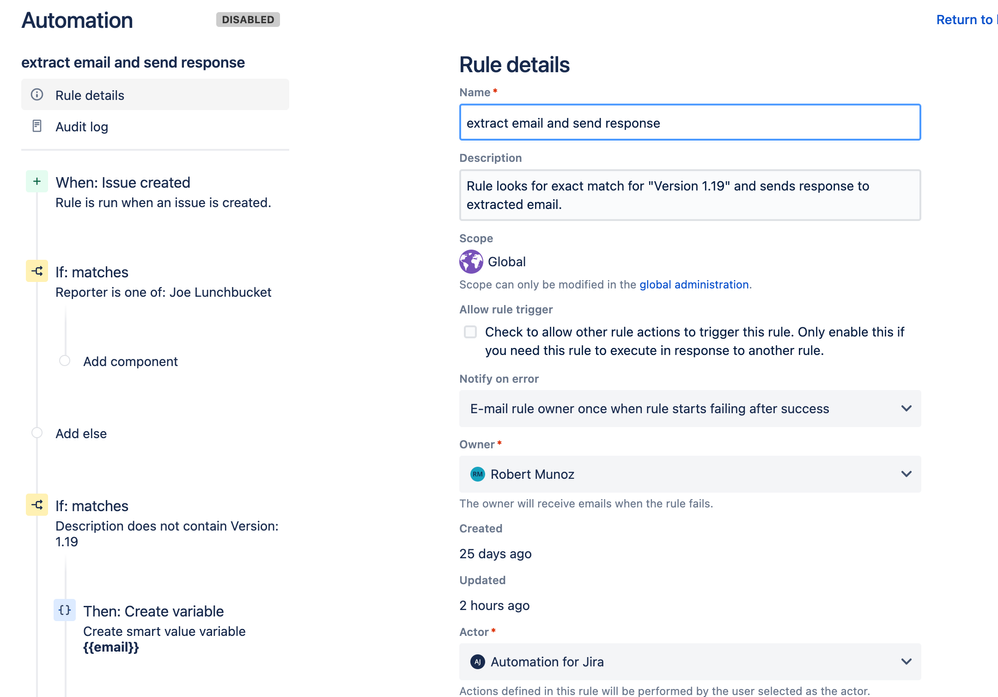
Task: Open the Notify on error dropdown
Action: 690,409
